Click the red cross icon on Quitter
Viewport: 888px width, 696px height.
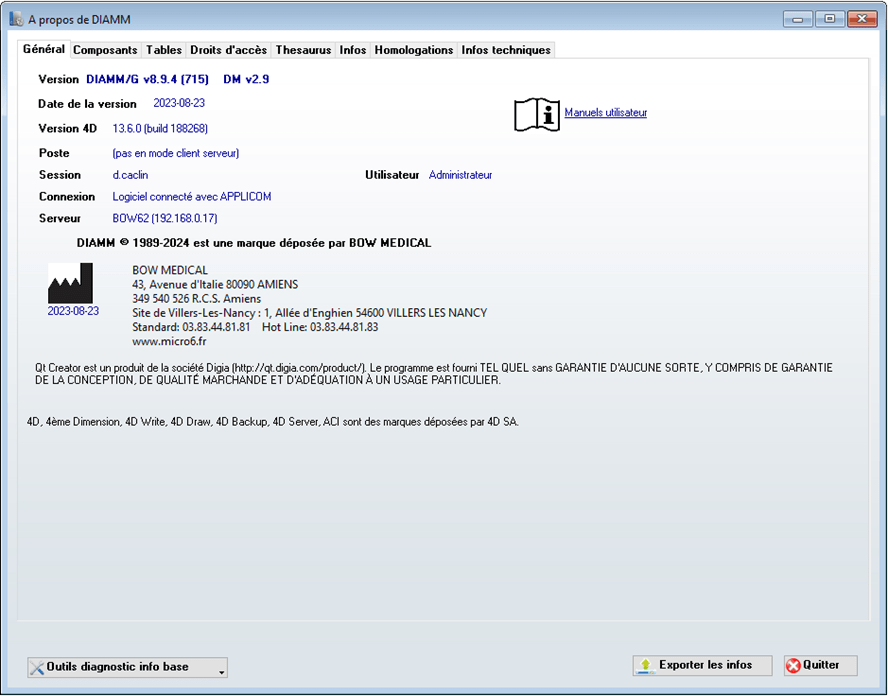click(793, 665)
